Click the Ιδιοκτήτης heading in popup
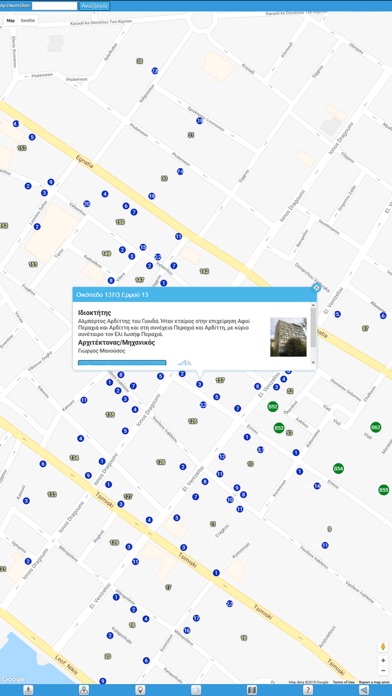The height and width of the screenshot is (696, 392). pyautogui.click(x=94, y=312)
